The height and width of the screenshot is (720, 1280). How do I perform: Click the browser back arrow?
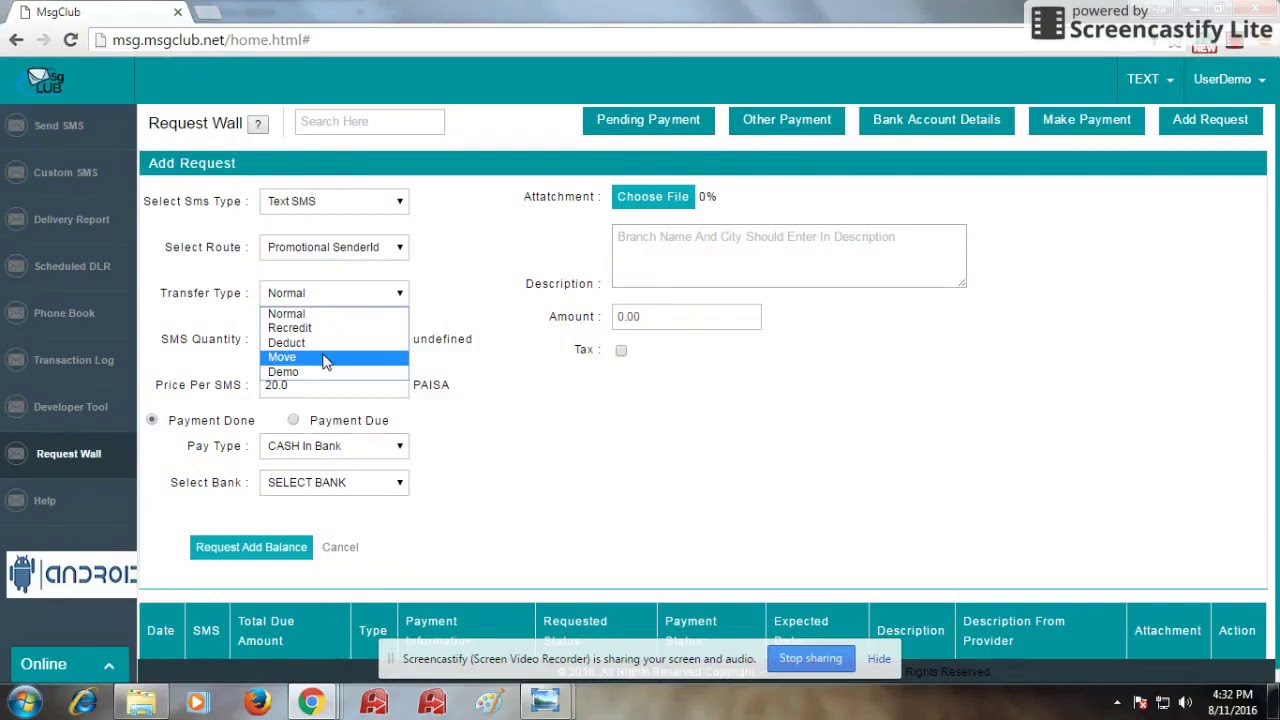point(16,40)
